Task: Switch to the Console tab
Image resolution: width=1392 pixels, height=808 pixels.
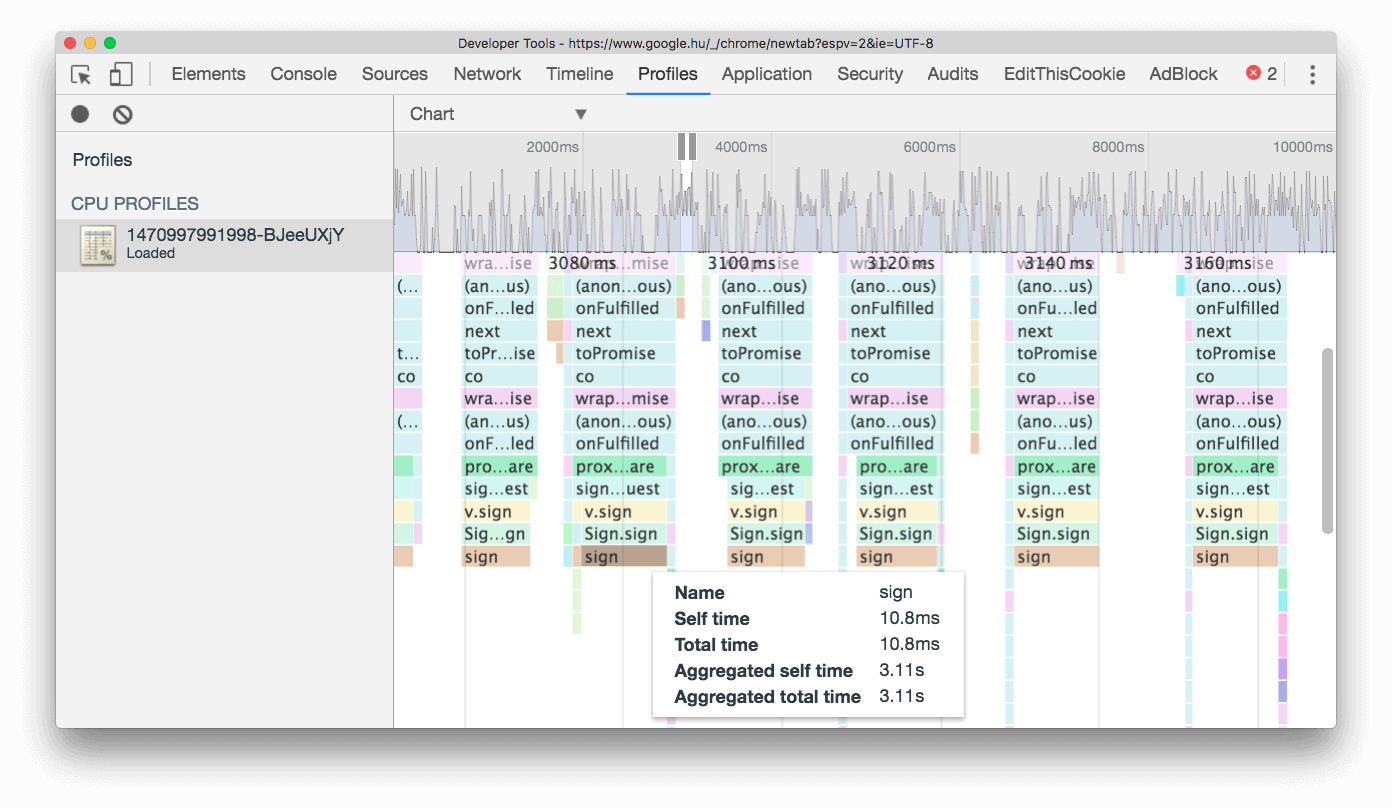Action: (x=303, y=74)
